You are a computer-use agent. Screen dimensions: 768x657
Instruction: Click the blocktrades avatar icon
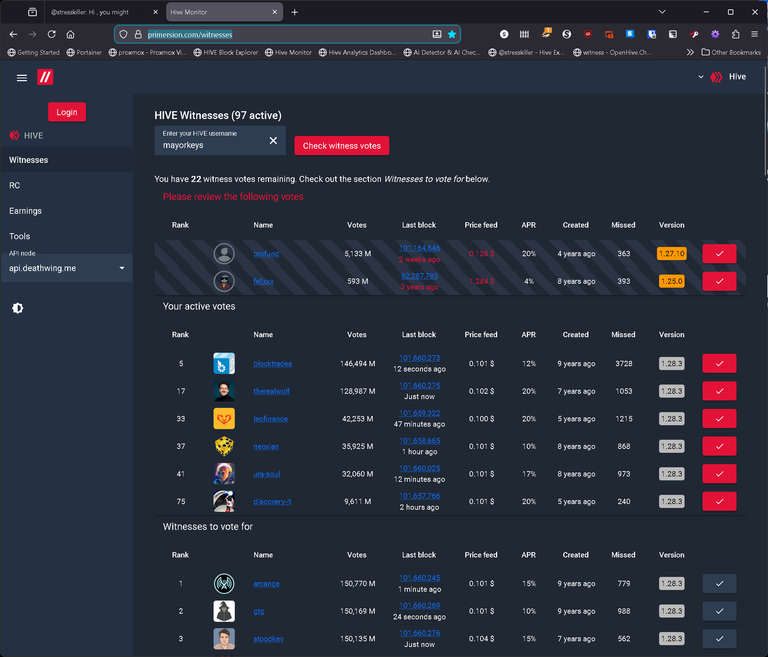click(x=224, y=365)
